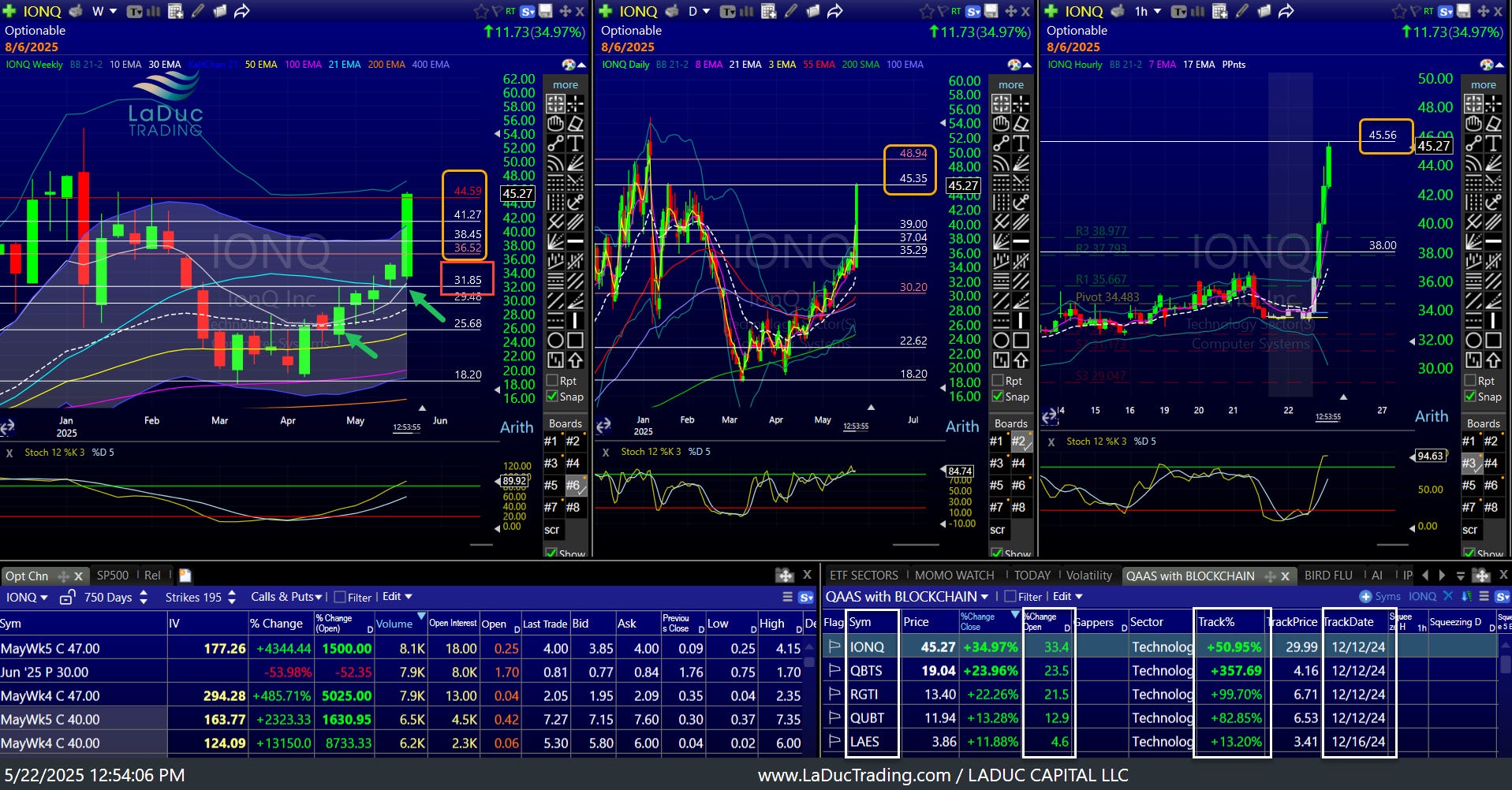Image resolution: width=1512 pixels, height=790 pixels.
Task: Enable Filter checkbox in QAAS with BLOCKCHAIN watchlist
Action: [1010, 597]
